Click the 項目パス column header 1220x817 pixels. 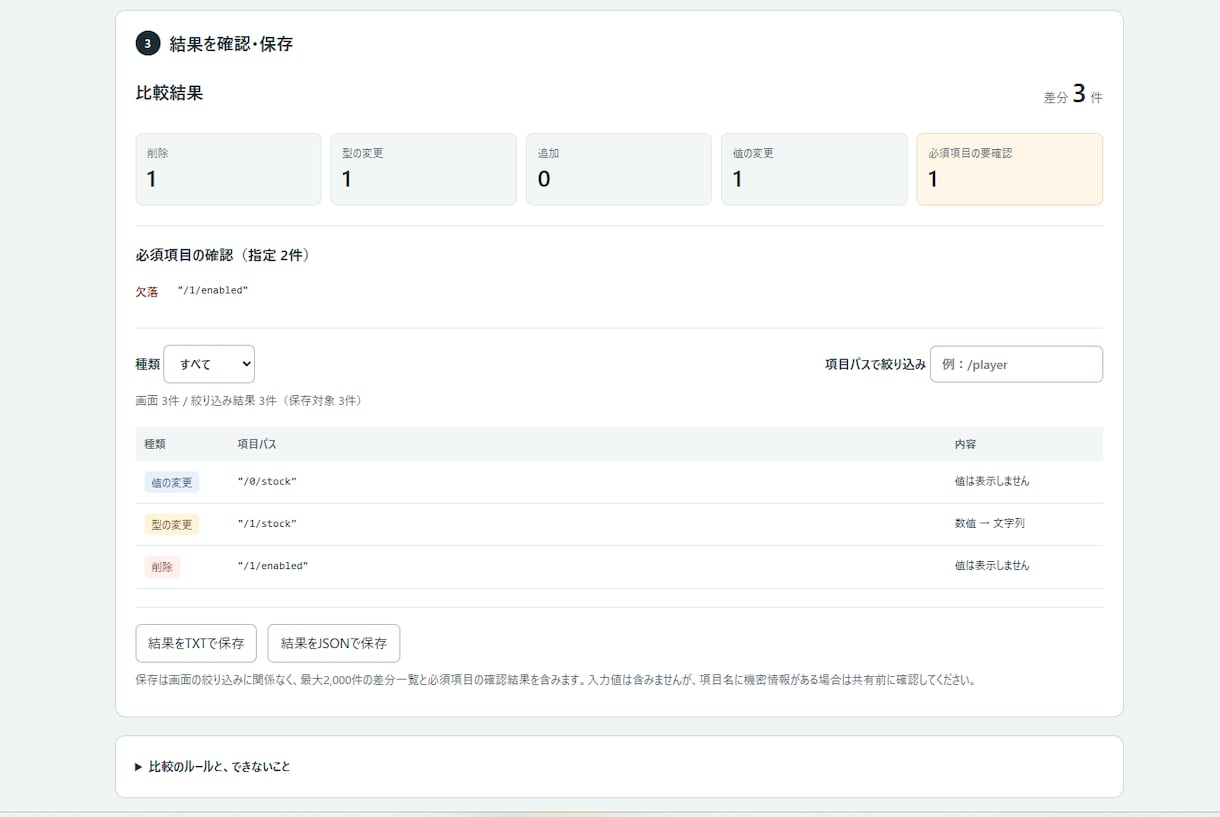257,444
